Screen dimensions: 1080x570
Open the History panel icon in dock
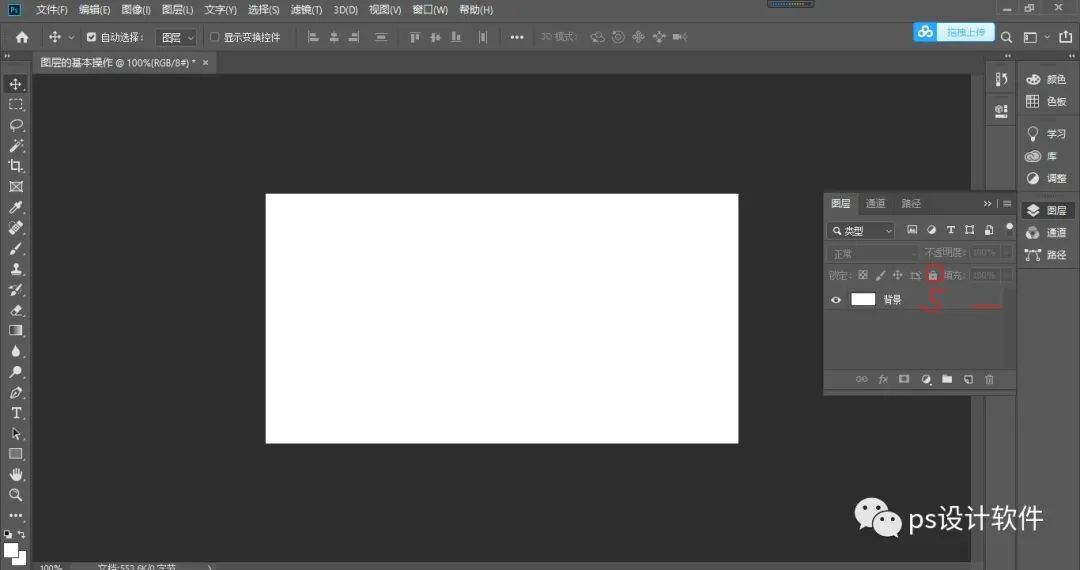(1001, 79)
